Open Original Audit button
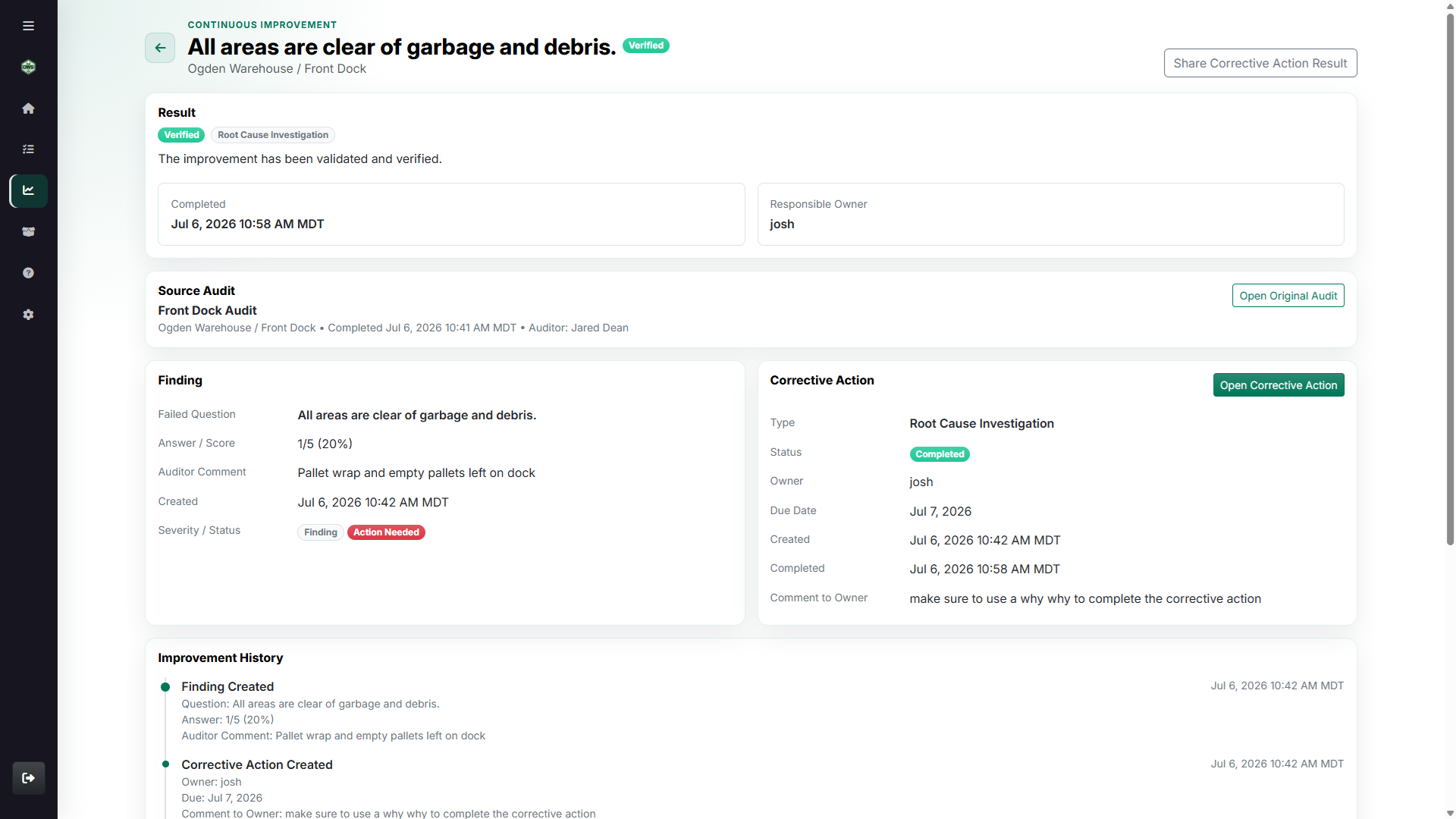This screenshot has height=819, width=1456. click(x=1288, y=296)
